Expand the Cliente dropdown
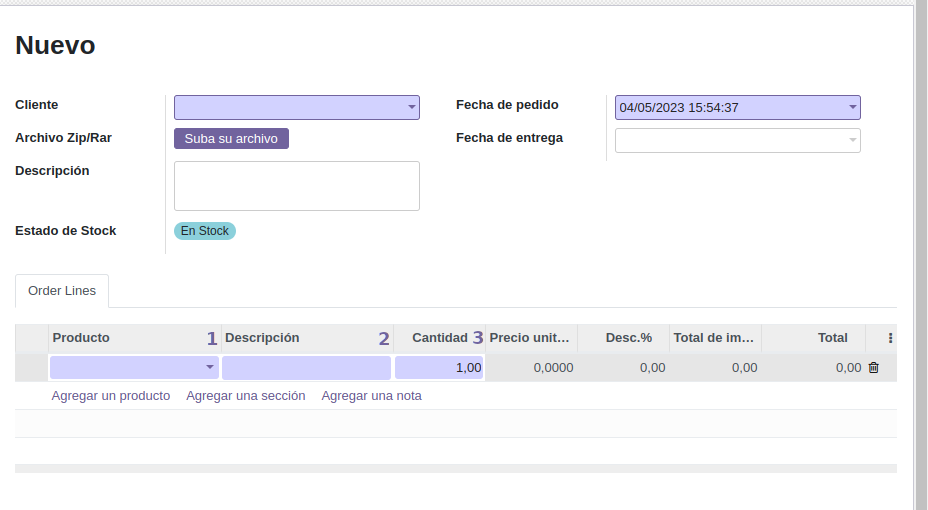 point(411,108)
